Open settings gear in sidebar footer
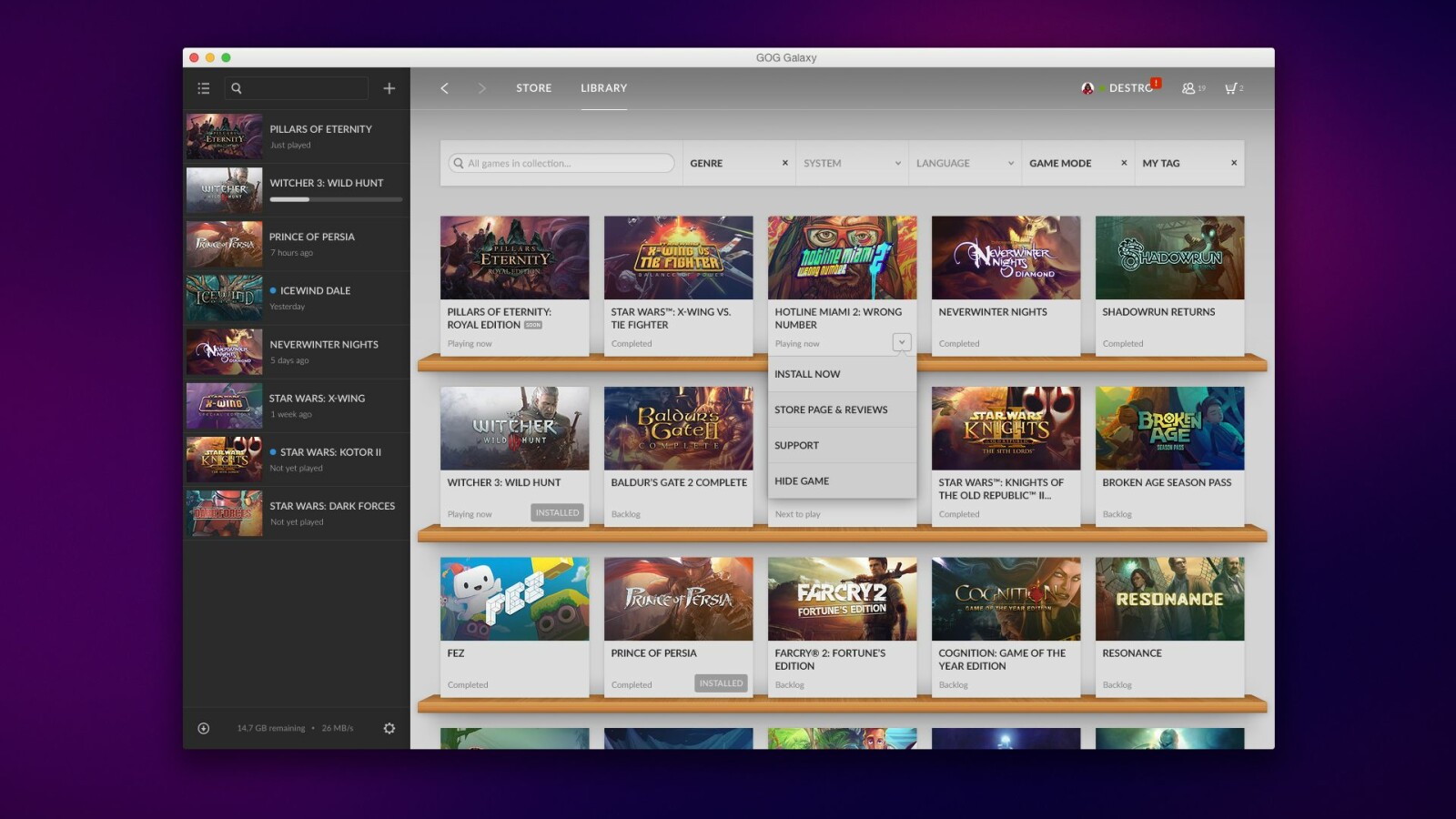The height and width of the screenshot is (819, 1456). point(389,728)
